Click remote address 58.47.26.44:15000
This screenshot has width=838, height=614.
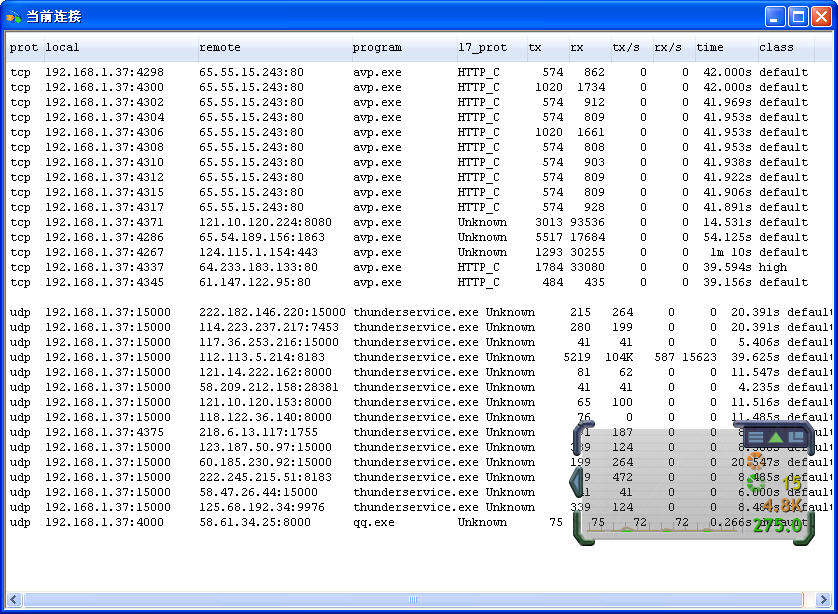(x=258, y=491)
